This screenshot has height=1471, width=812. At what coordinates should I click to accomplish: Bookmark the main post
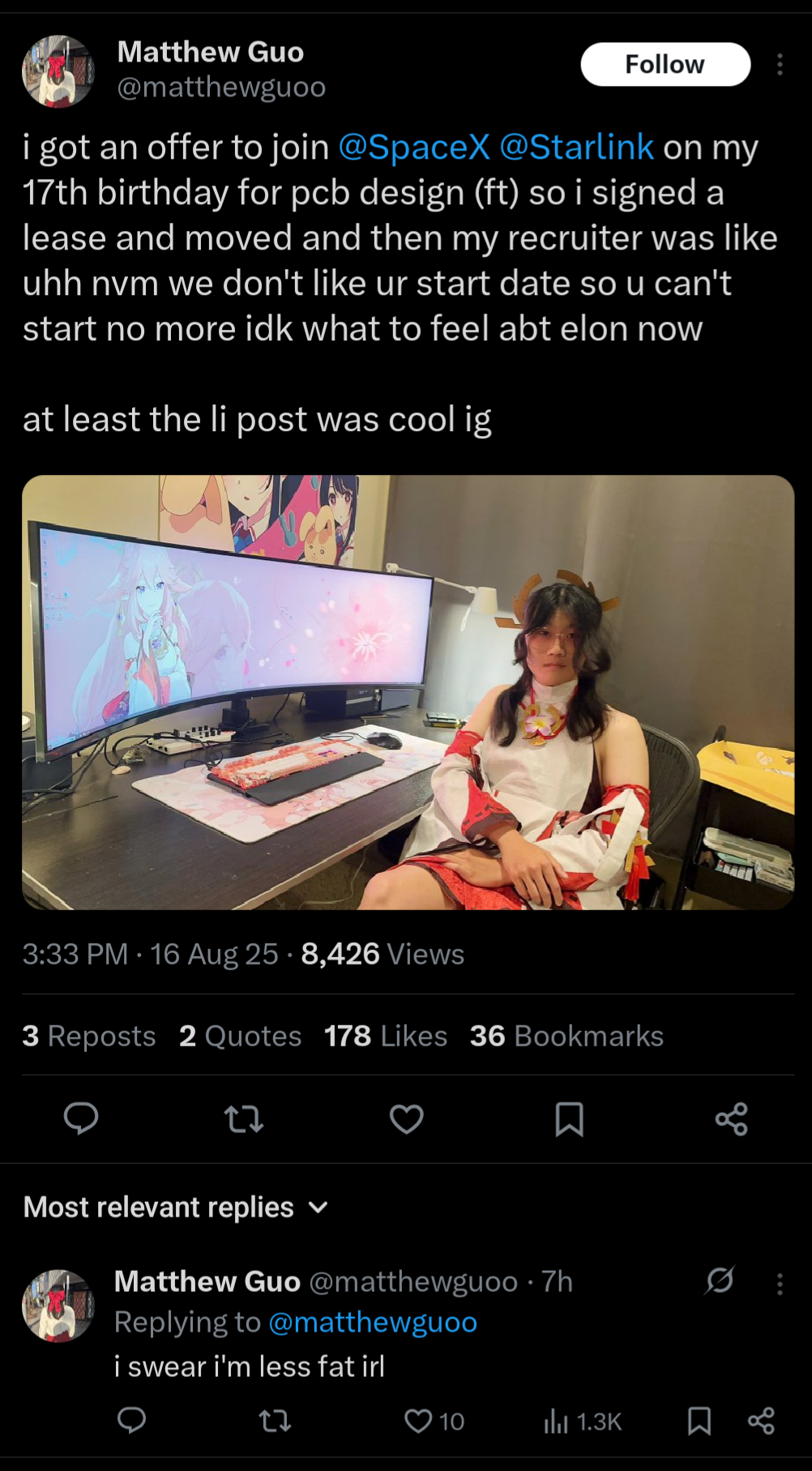pos(569,1119)
